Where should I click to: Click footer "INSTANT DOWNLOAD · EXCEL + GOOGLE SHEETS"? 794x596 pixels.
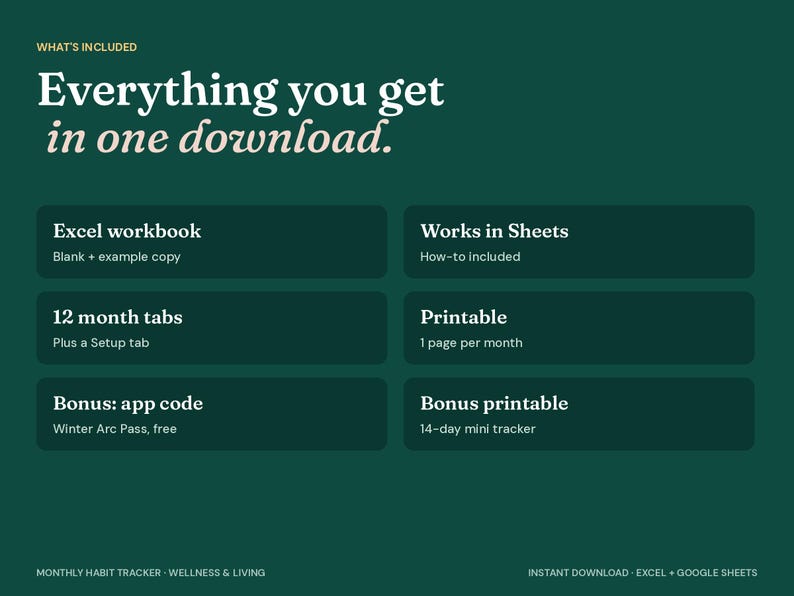tap(643, 573)
